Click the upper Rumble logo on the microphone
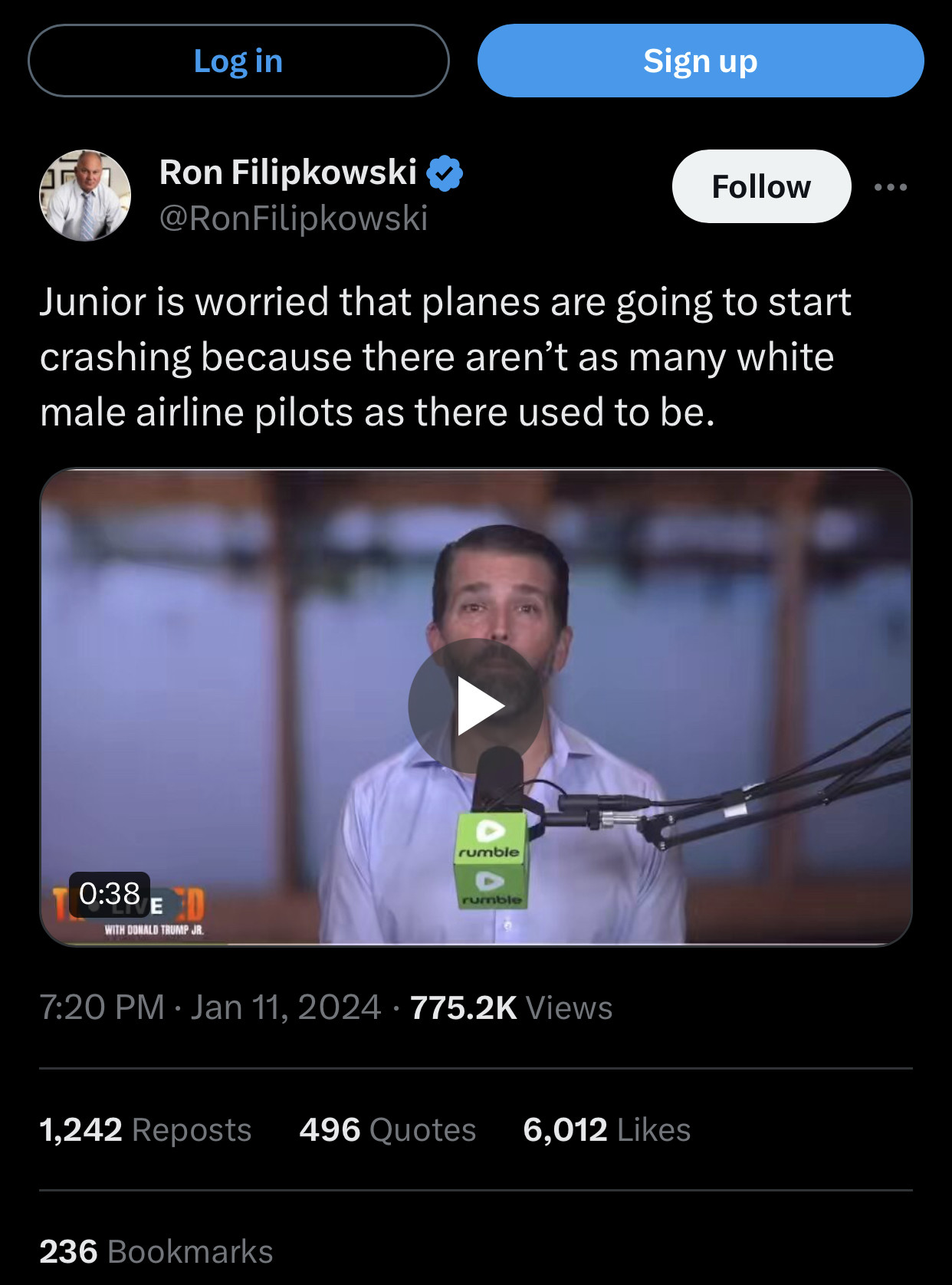 tap(490, 838)
